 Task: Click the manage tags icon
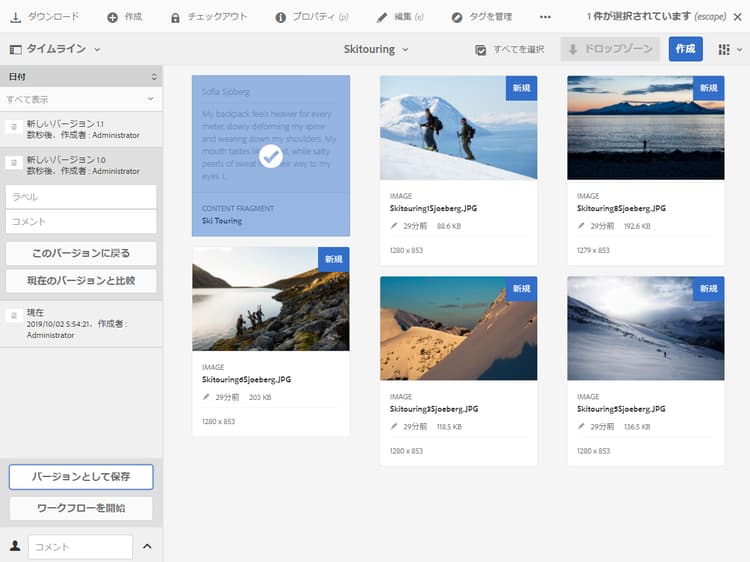click(457, 17)
